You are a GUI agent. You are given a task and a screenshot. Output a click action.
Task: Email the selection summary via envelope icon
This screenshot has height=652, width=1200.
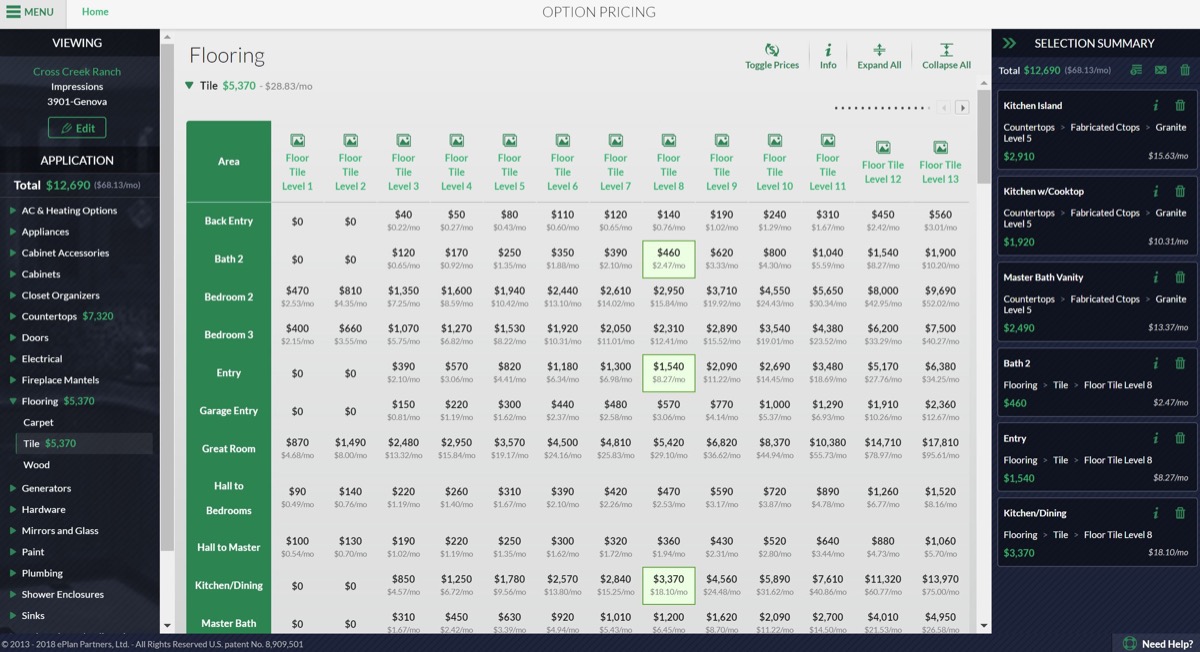point(1161,70)
